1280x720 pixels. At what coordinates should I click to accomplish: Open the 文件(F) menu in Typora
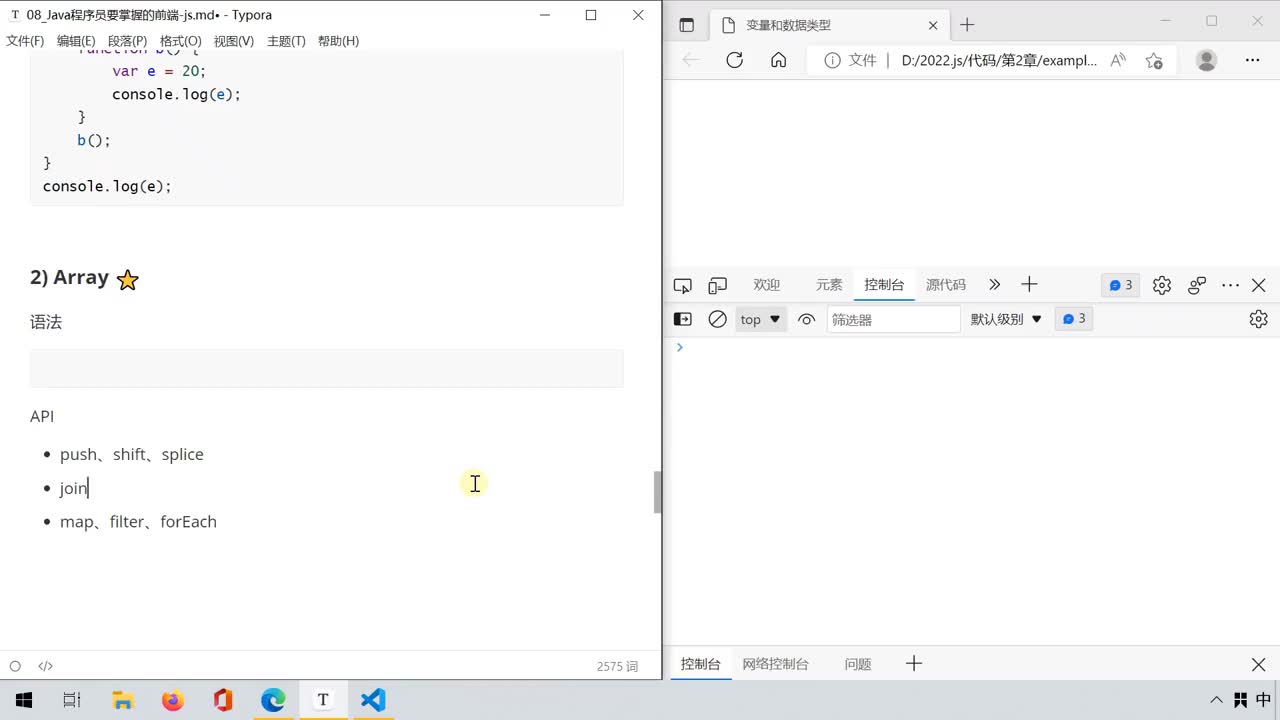[x=25, y=41]
